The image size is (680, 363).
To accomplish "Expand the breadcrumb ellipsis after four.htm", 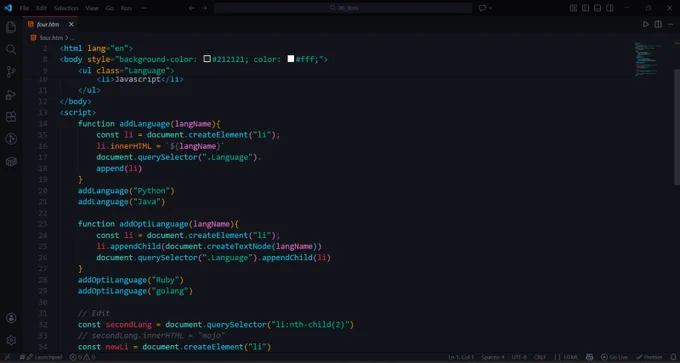I will 73,38.
